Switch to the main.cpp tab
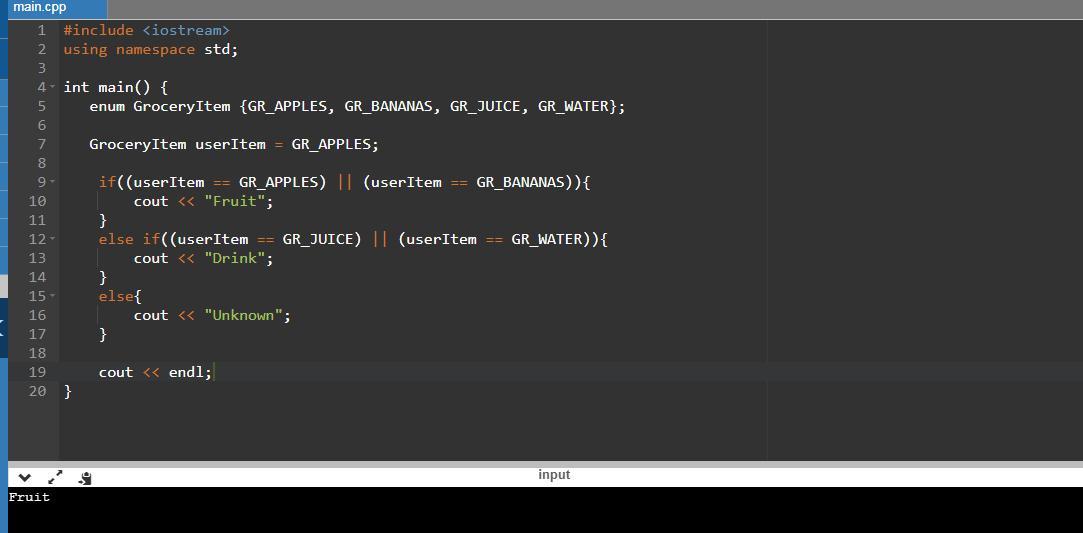The image size is (1083, 533). click(40, 8)
